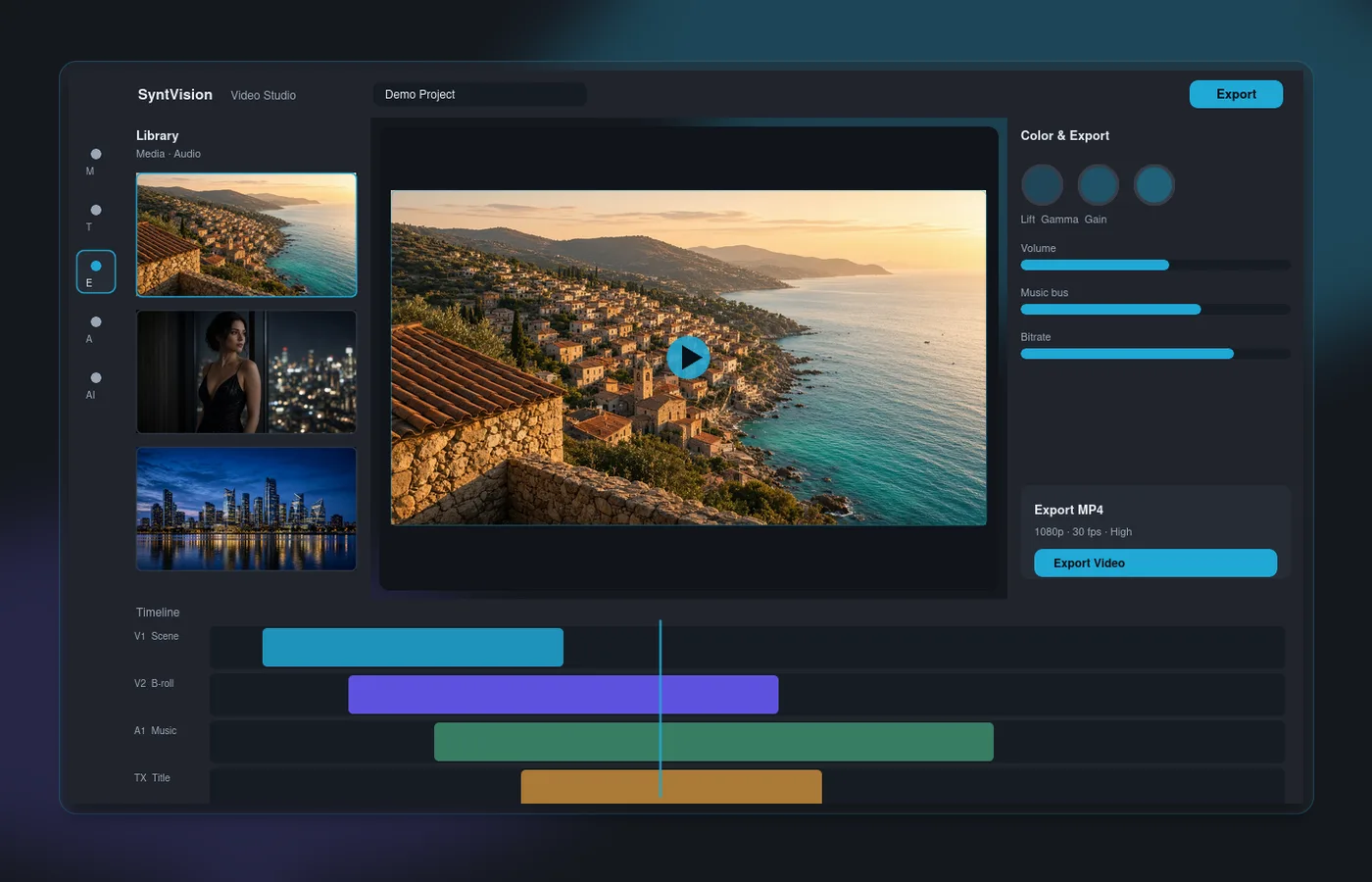1372x882 pixels.
Task: Click the Library panel heading
Action: click(157, 135)
